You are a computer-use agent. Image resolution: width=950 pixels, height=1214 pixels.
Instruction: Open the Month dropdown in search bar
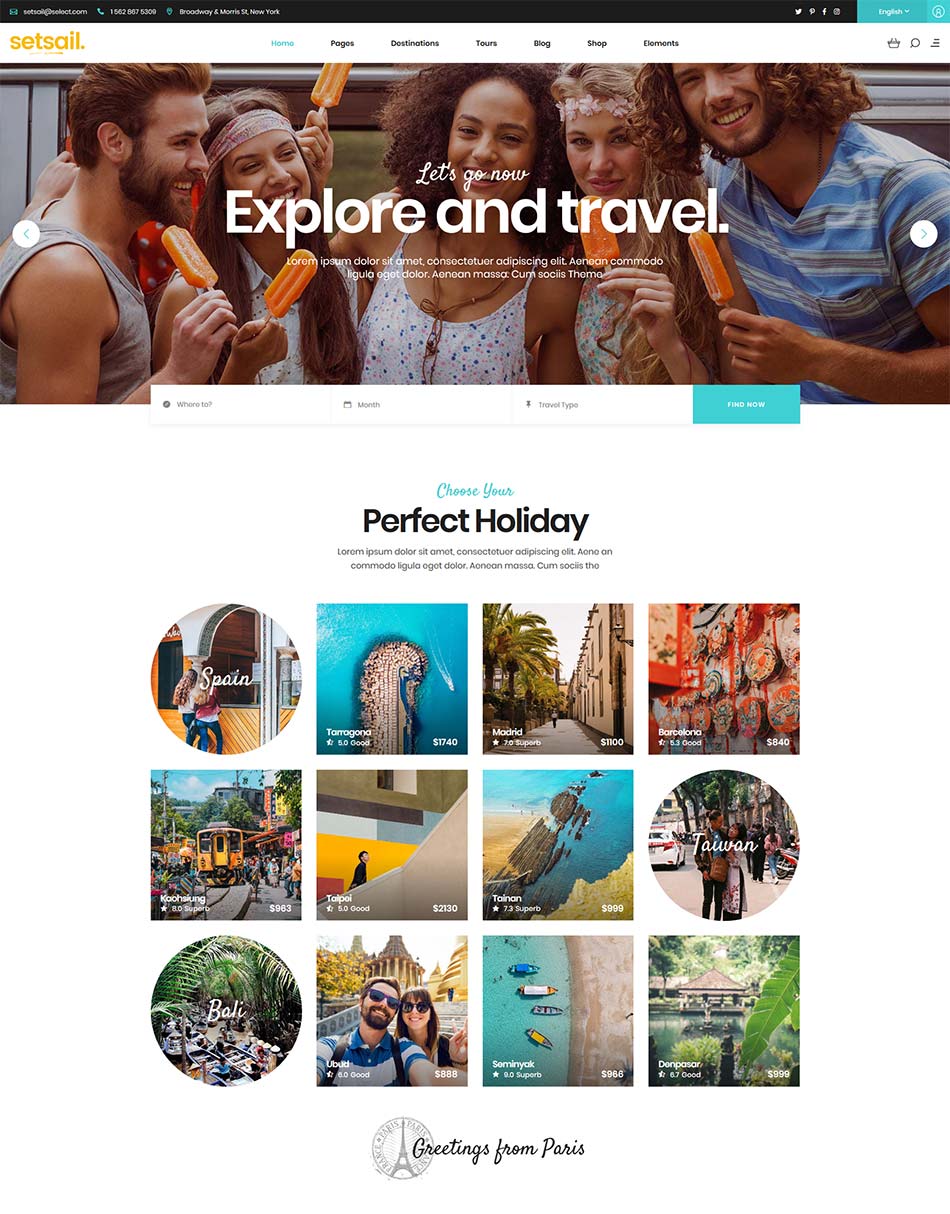pos(421,404)
